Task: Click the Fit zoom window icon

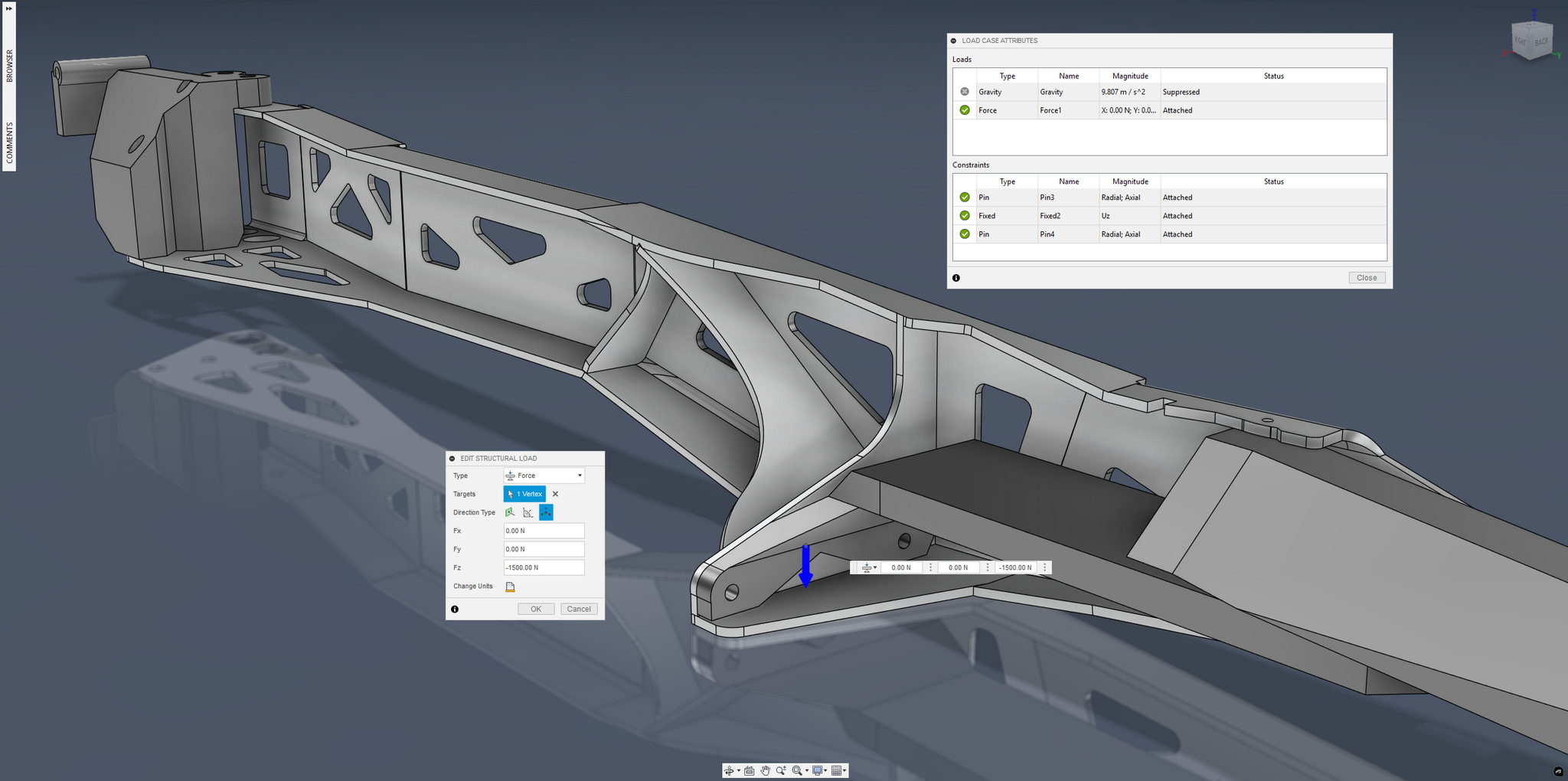Action: [798, 770]
